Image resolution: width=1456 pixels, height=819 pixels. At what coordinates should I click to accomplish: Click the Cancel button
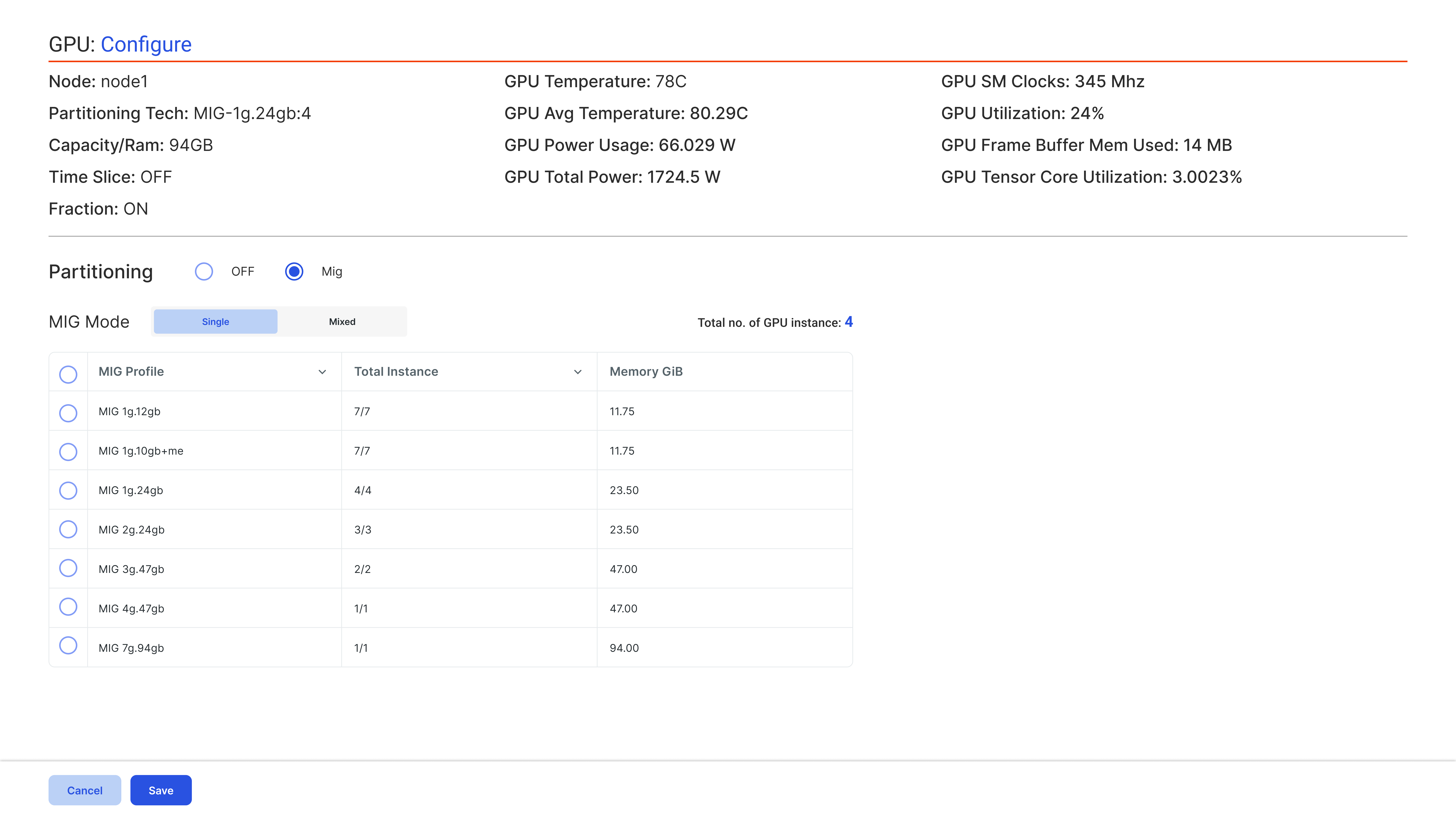(85, 790)
